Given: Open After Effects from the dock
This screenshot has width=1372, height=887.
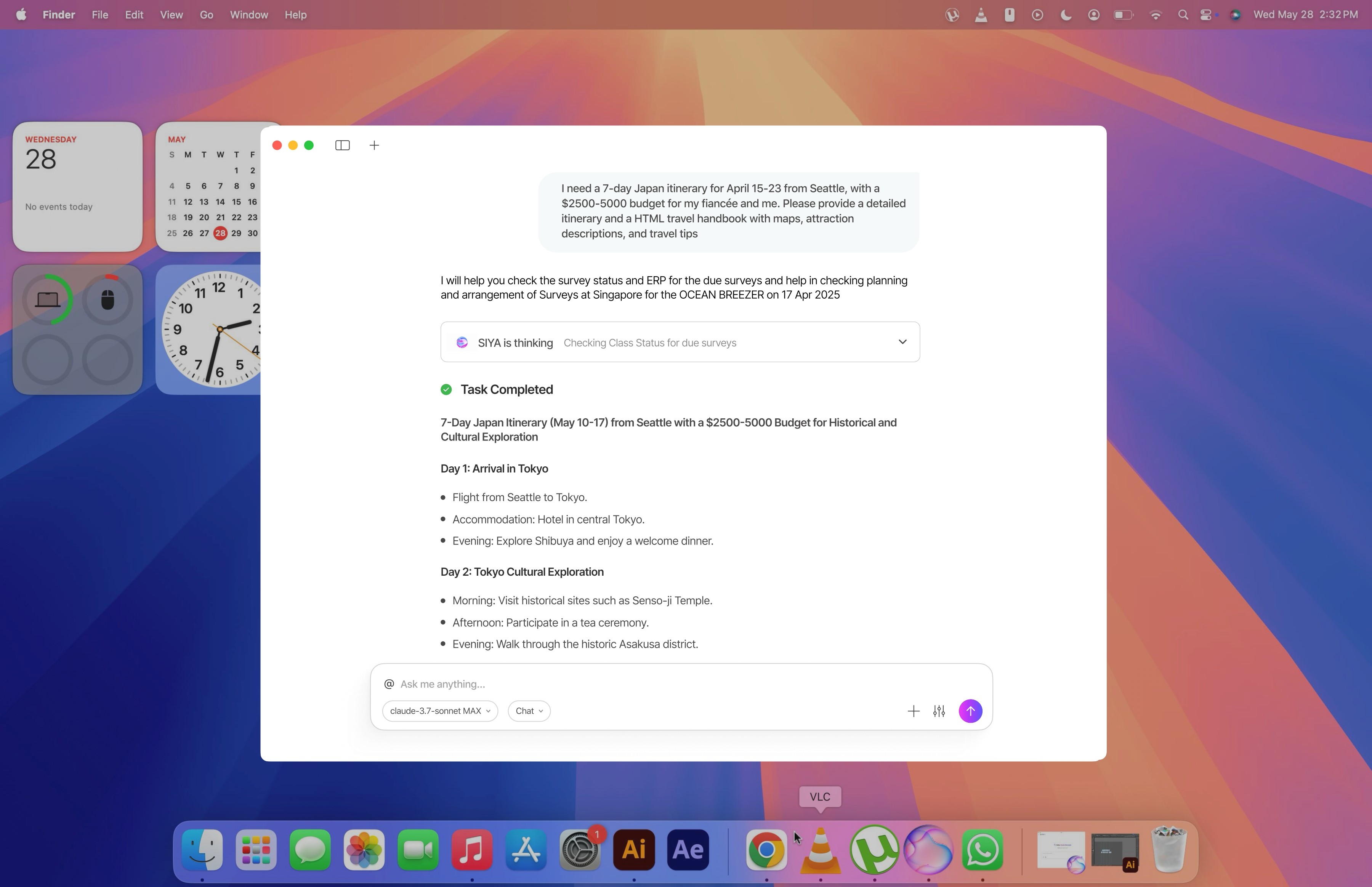Looking at the screenshot, I should pyautogui.click(x=688, y=850).
